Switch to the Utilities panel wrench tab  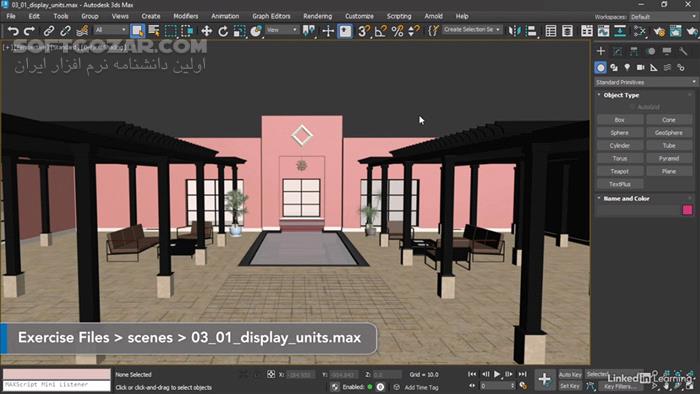point(683,51)
